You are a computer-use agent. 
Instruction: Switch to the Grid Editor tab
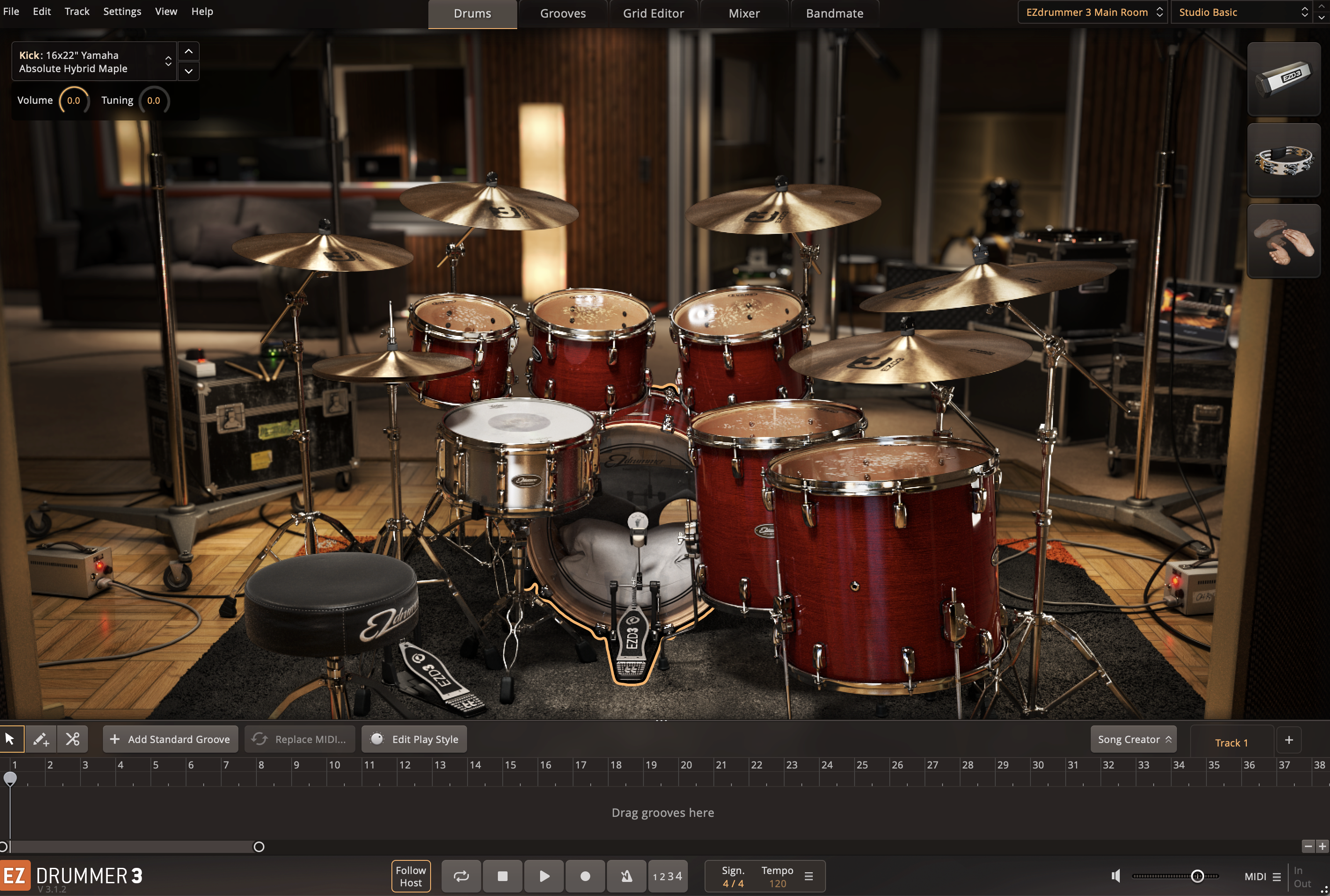pyautogui.click(x=653, y=14)
